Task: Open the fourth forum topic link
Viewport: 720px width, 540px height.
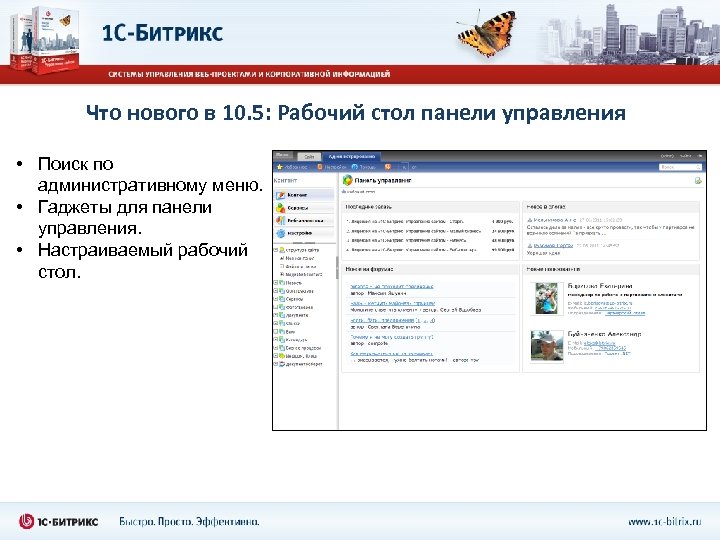Action: click(392, 337)
